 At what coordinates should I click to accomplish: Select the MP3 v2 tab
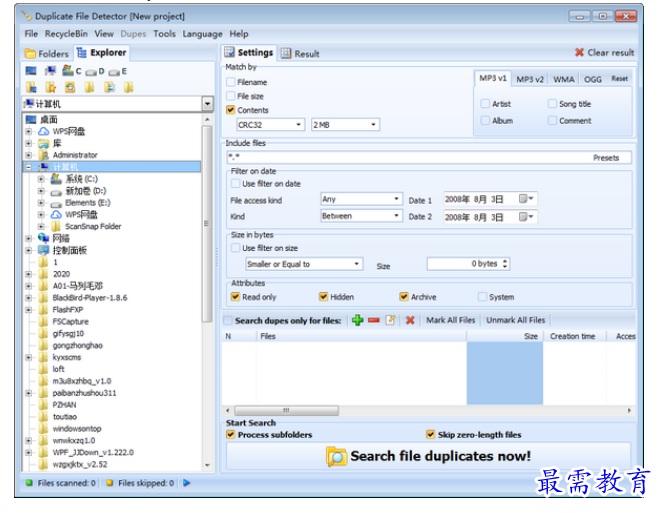(530, 79)
